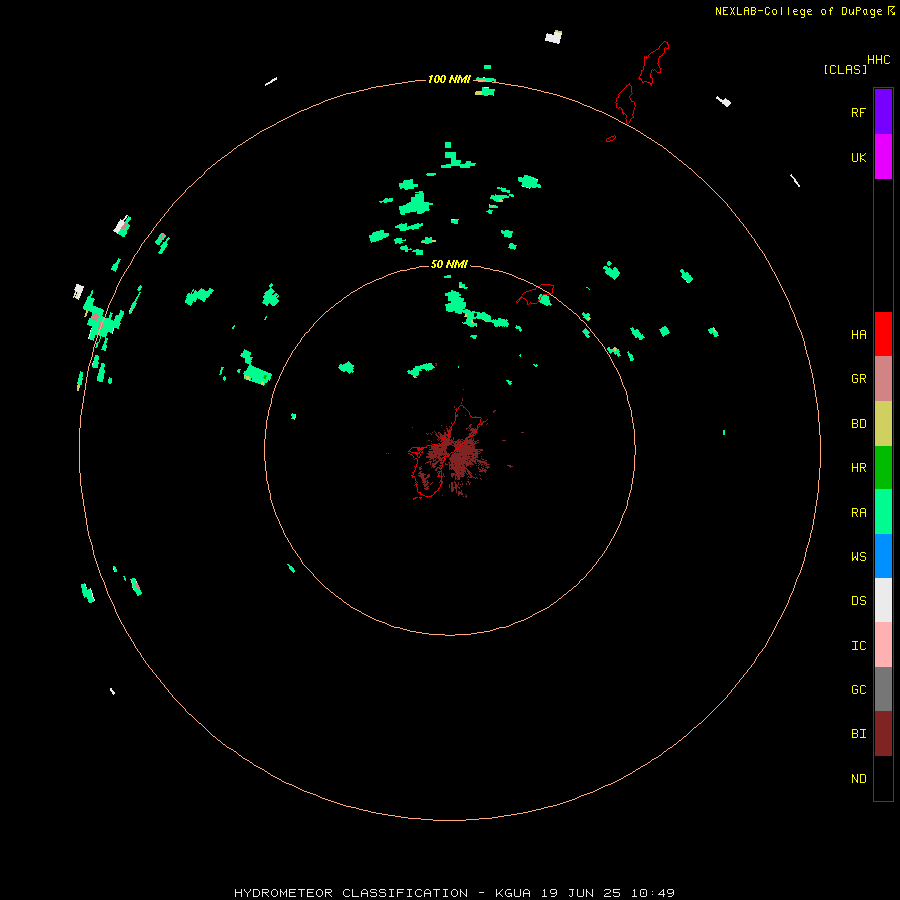The width and height of the screenshot is (900, 900).
Task: Click the 'WS' legend label
Action: (x=858, y=557)
